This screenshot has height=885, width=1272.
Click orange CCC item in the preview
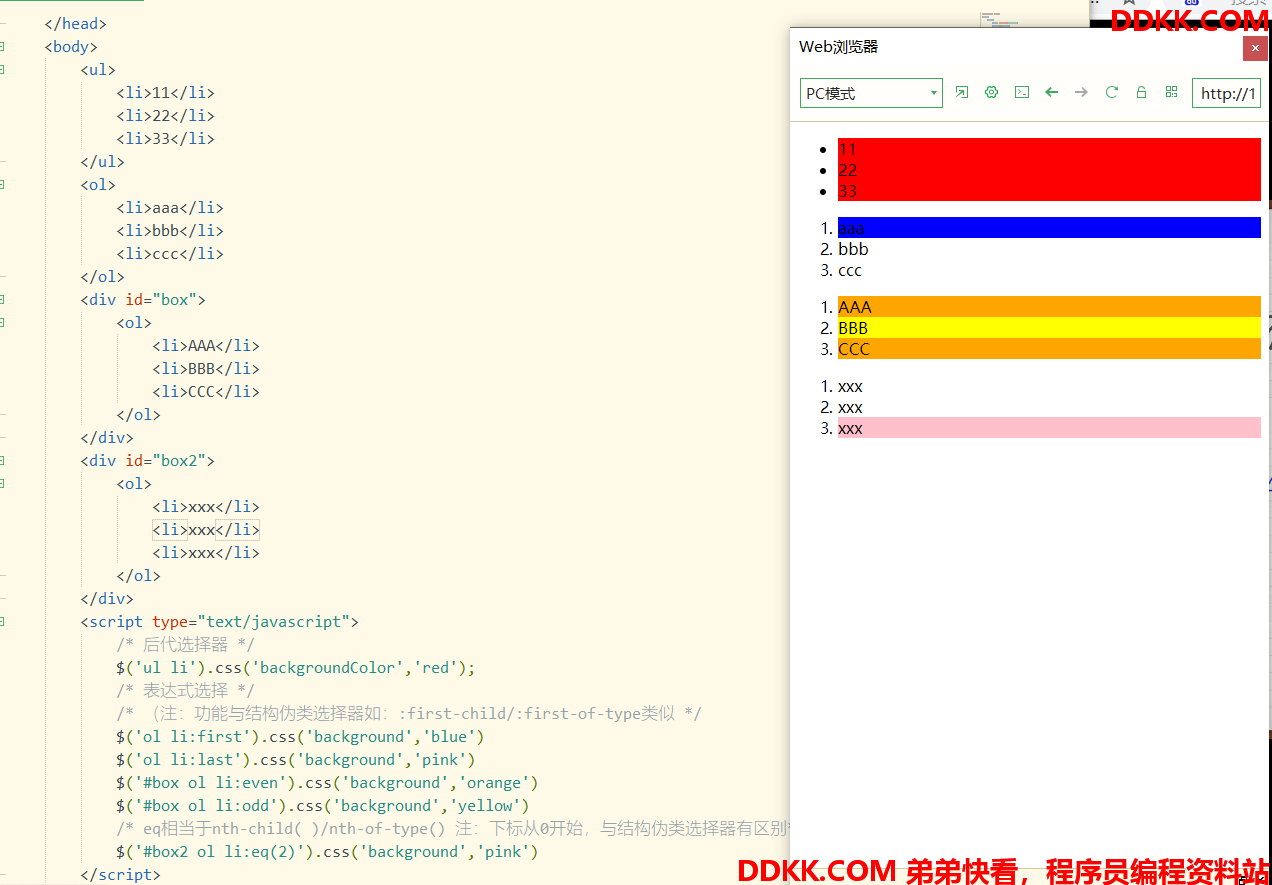point(1049,349)
